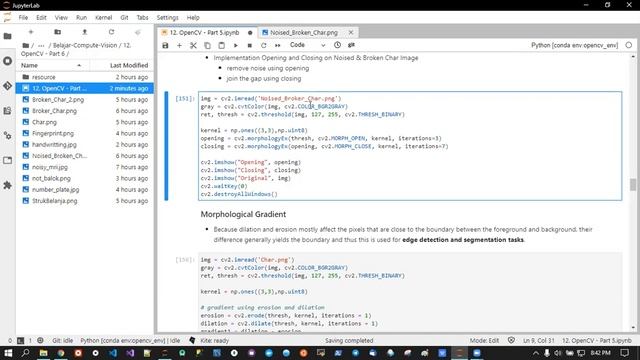This screenshot has height=360, width=640.
Task: Open Windows taskbar search
Action: click(25, 353)
